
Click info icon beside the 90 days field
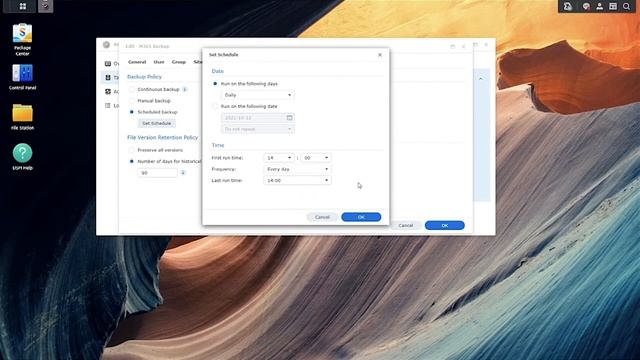183,173
